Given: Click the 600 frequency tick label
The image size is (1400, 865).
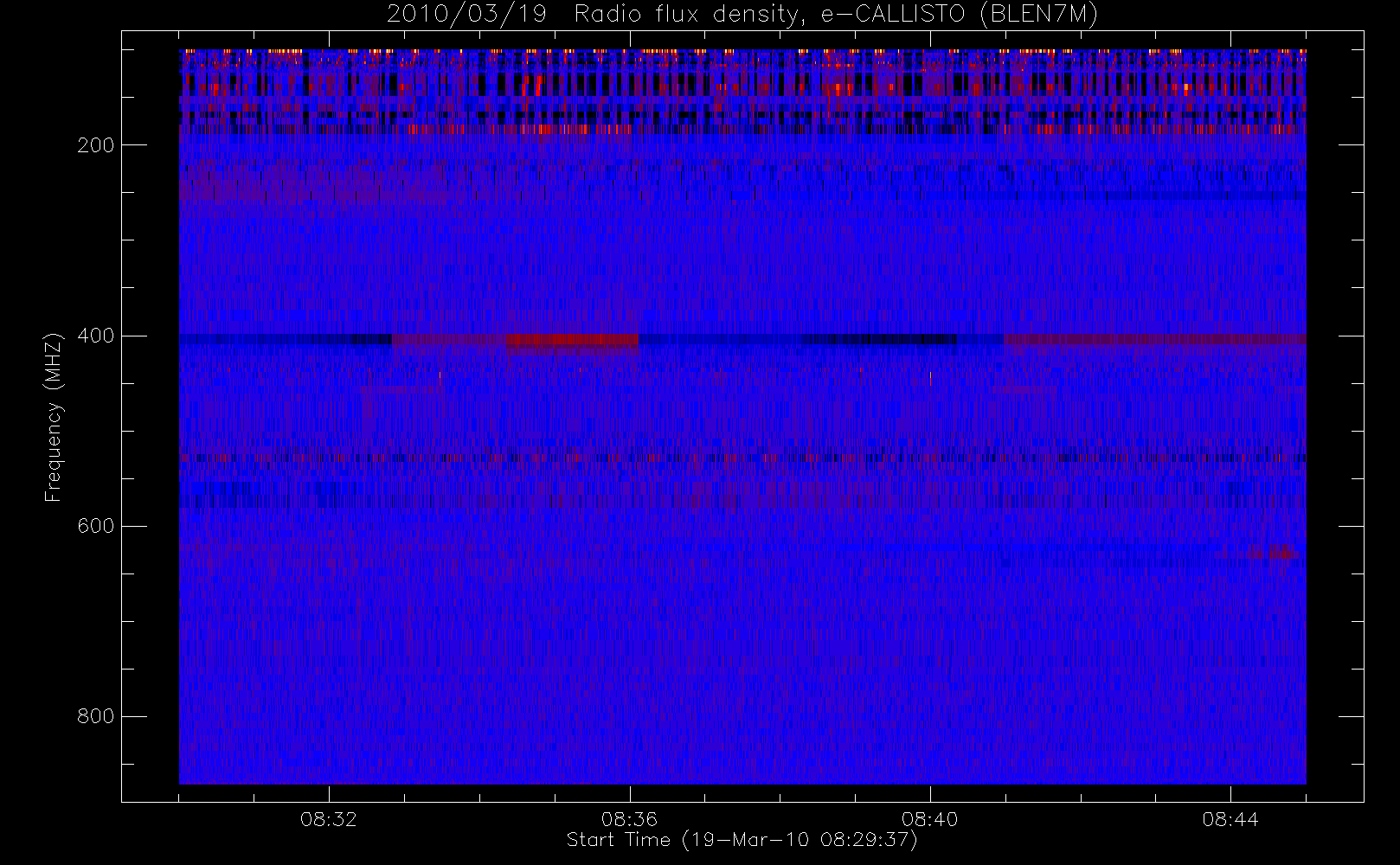Looking at the screenshot, I should 96,526.
